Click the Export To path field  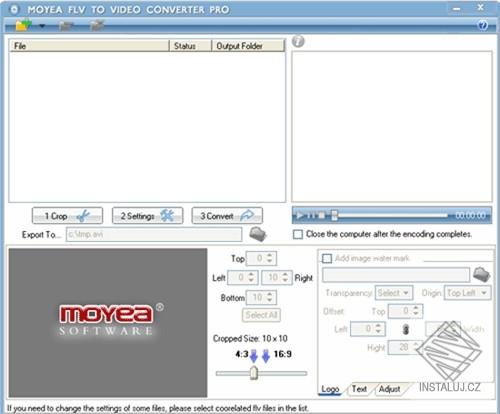click(154, 234)
